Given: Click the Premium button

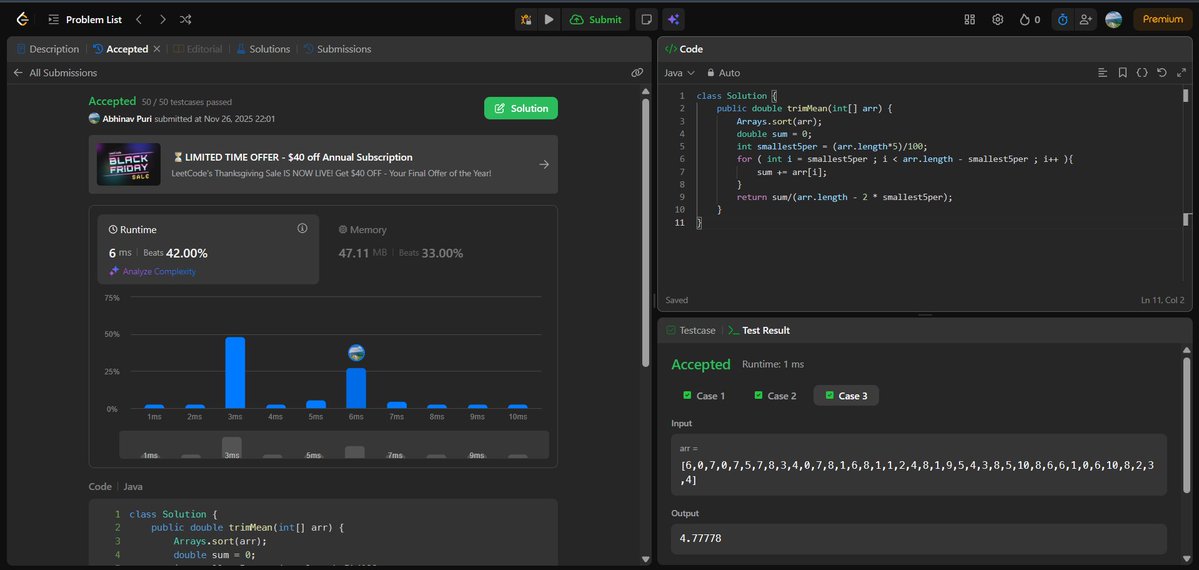Looking at the screenshot, I should point(1162,19).
